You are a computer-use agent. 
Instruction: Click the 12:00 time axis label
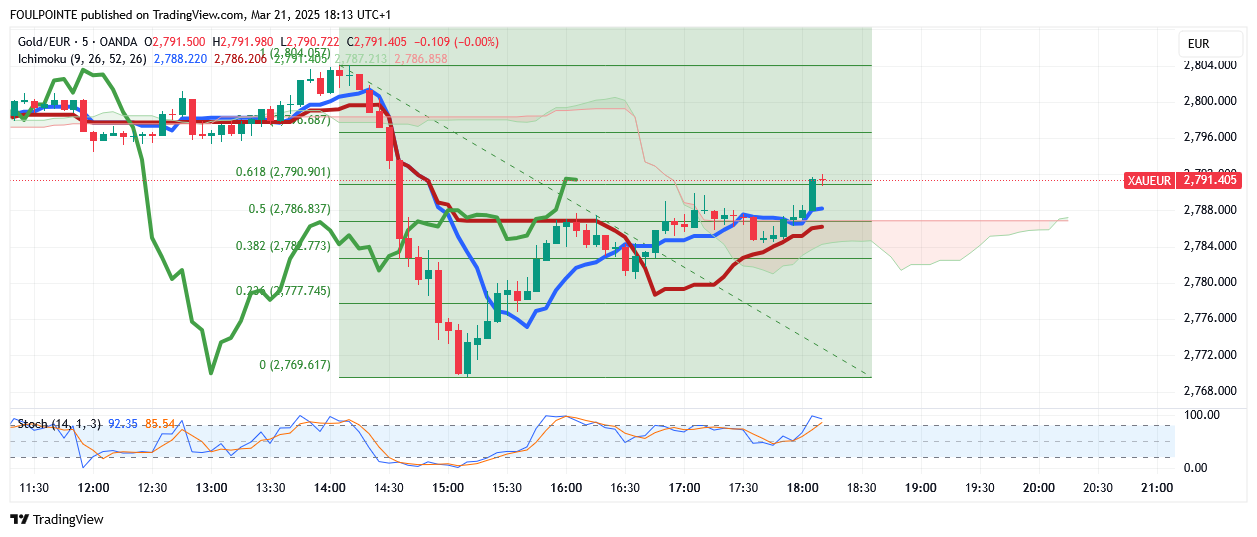[93, 488]
